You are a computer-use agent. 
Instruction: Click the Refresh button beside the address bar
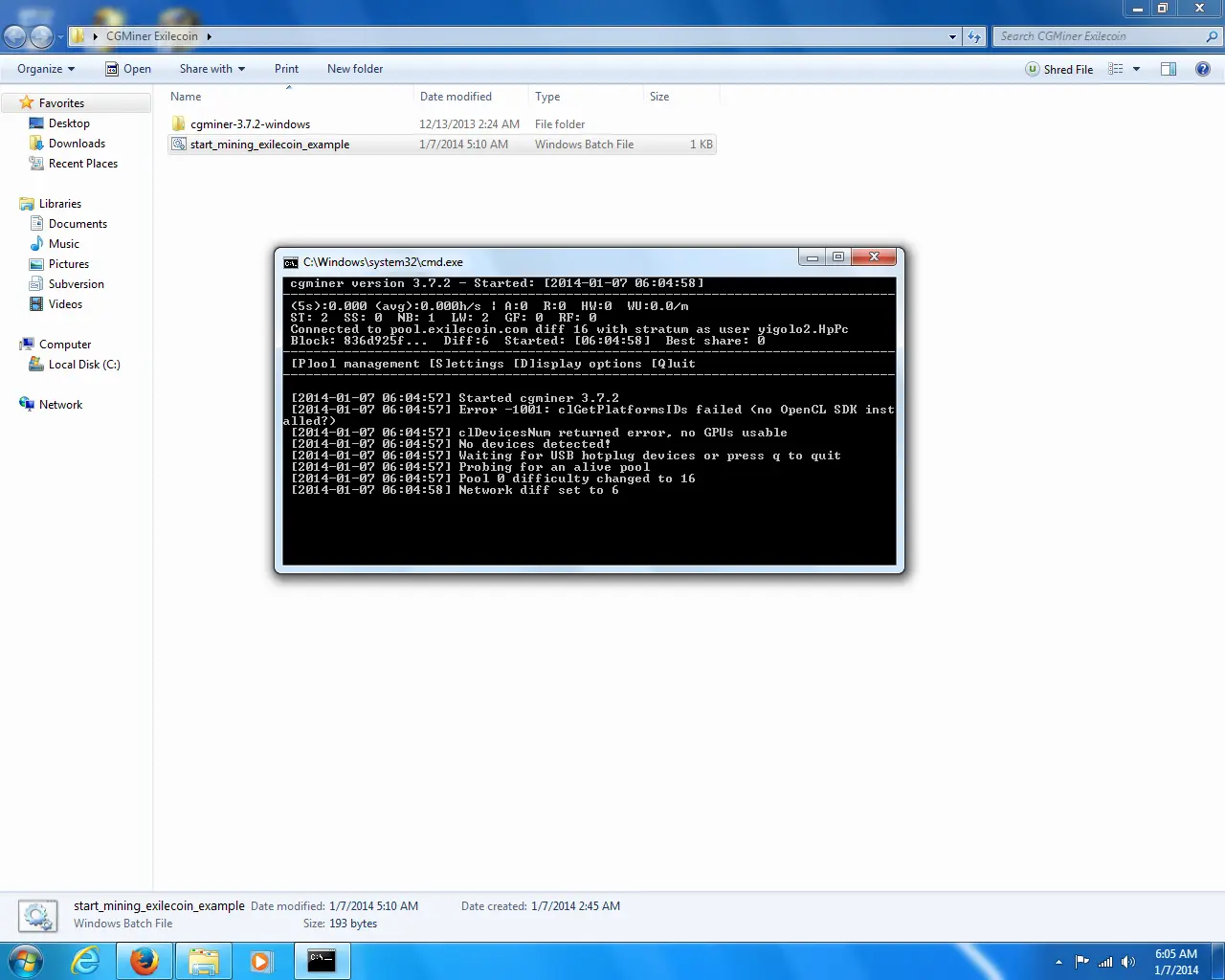[x=974, y=36]
